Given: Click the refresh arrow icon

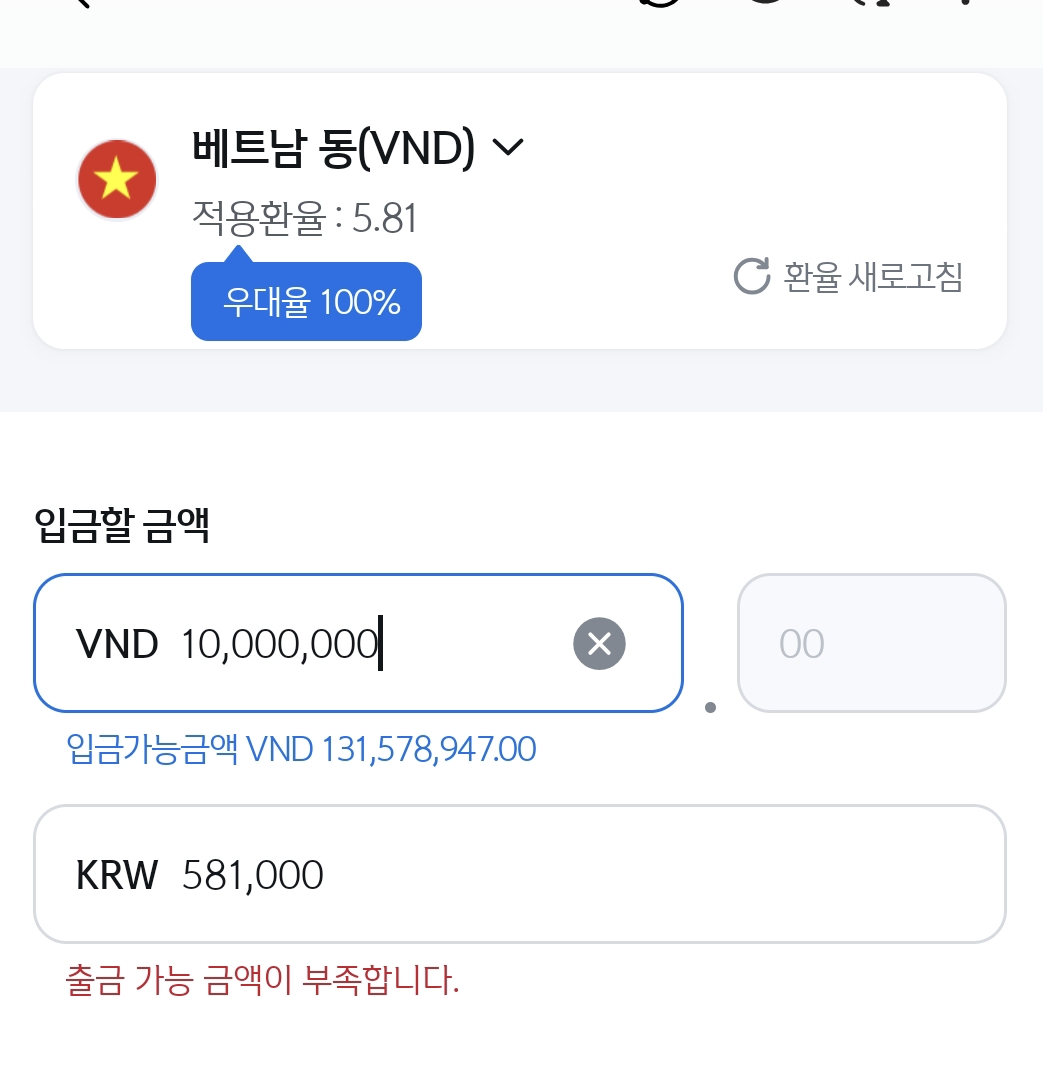Looking at the screenshot, I should [x=752, y=276].
